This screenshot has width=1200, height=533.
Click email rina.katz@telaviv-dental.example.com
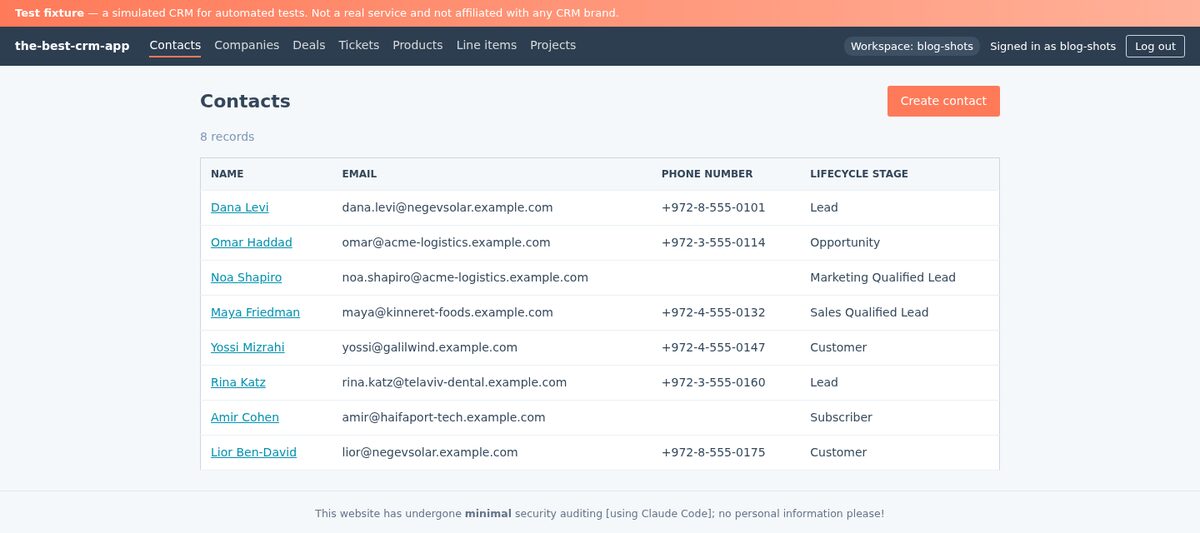(454, 383)
